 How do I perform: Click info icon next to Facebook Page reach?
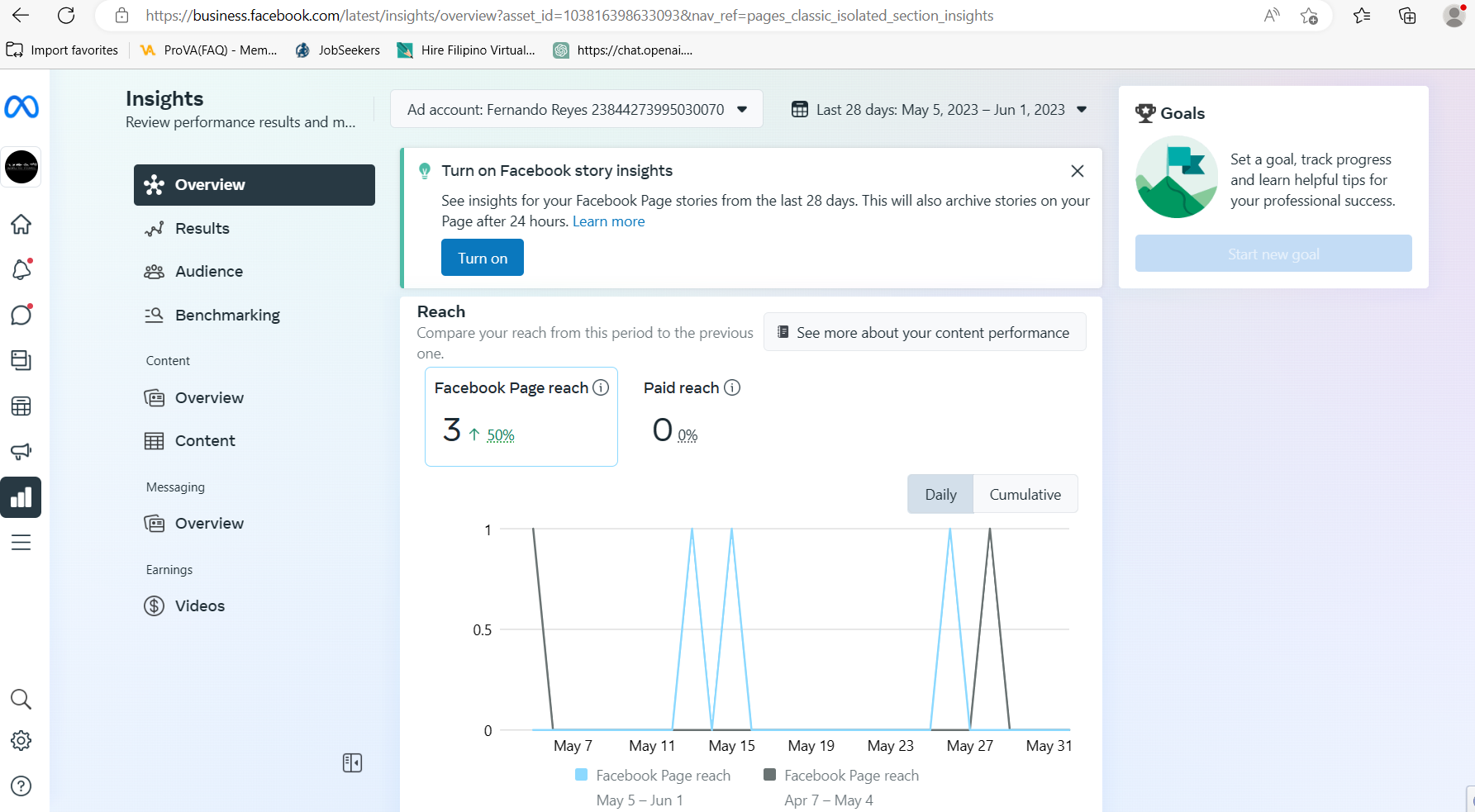[602, 387]
